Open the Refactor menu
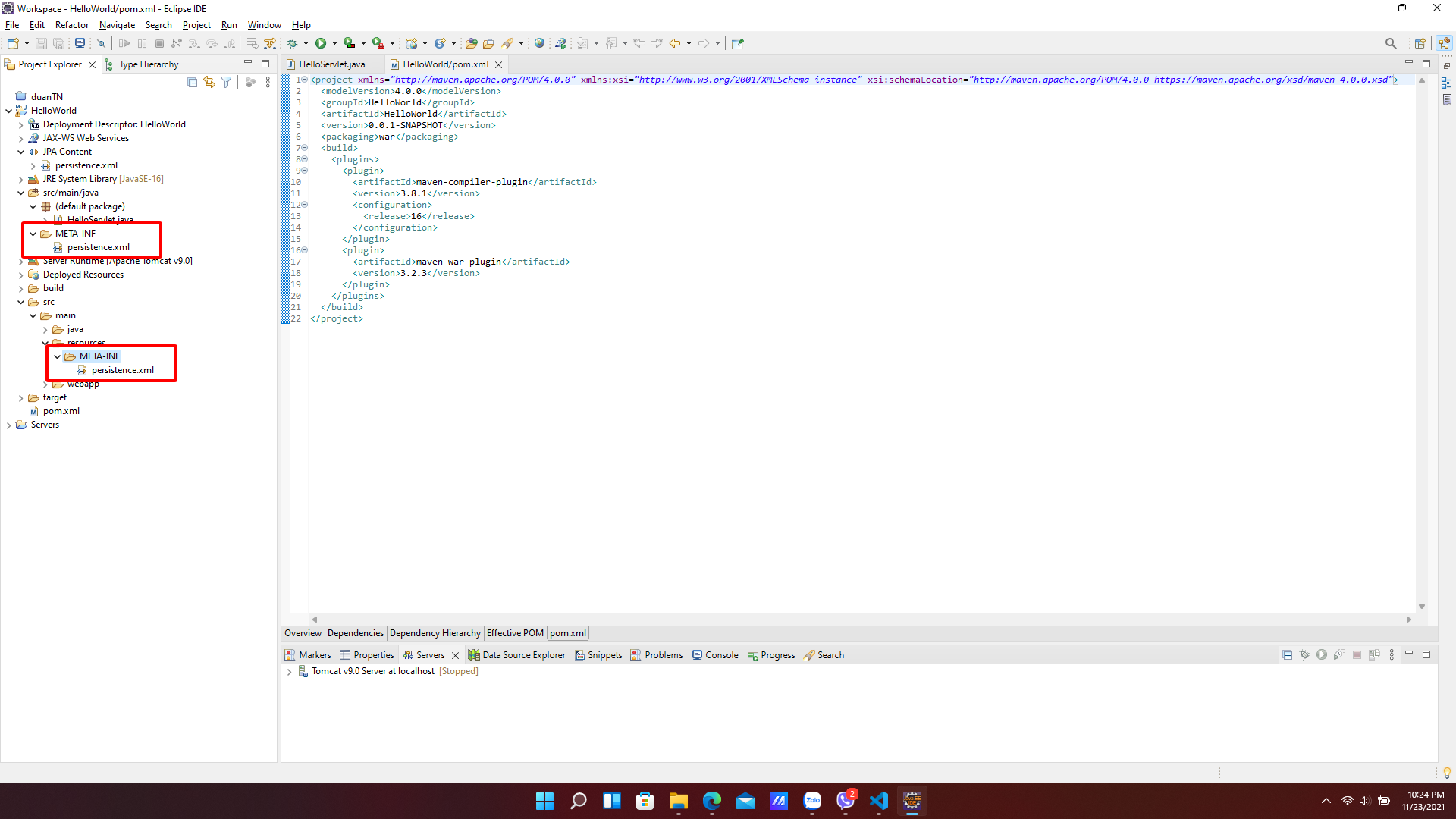 (71, 25)
